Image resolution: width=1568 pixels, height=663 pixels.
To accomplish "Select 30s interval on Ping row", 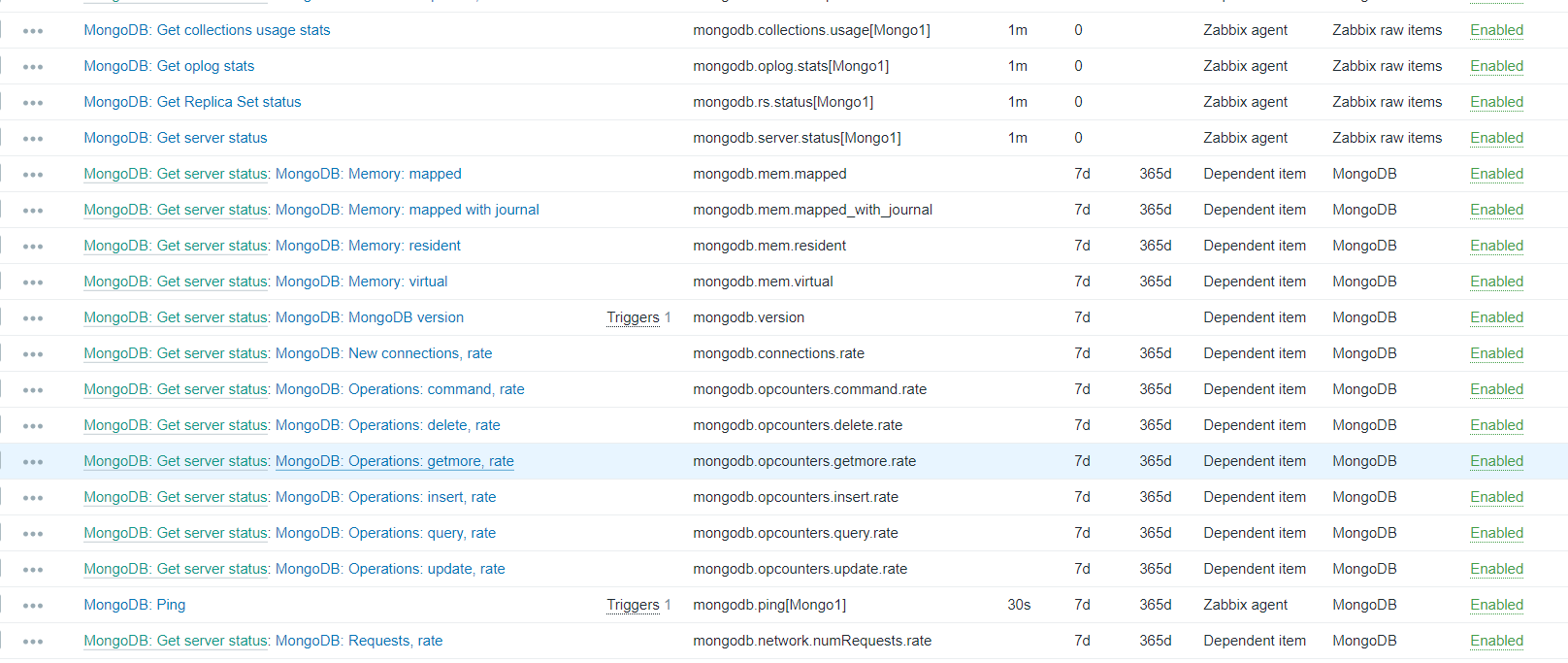I will coord(1019,605).
